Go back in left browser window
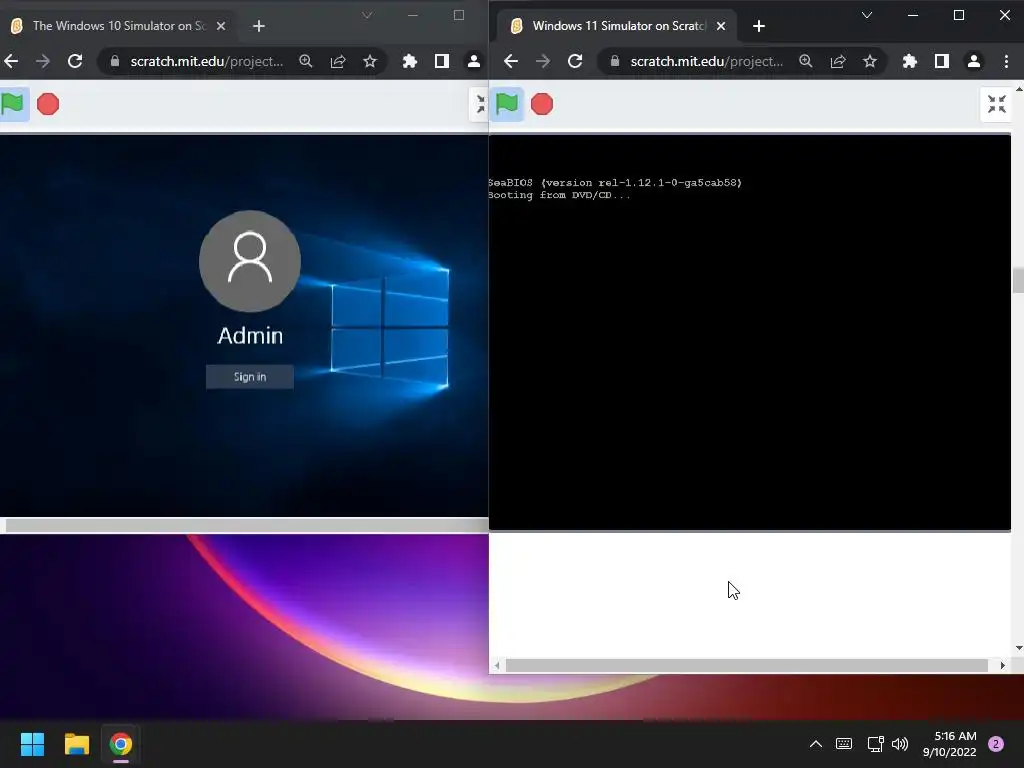The image size is (1024, 768). click(x=11, y=61)
